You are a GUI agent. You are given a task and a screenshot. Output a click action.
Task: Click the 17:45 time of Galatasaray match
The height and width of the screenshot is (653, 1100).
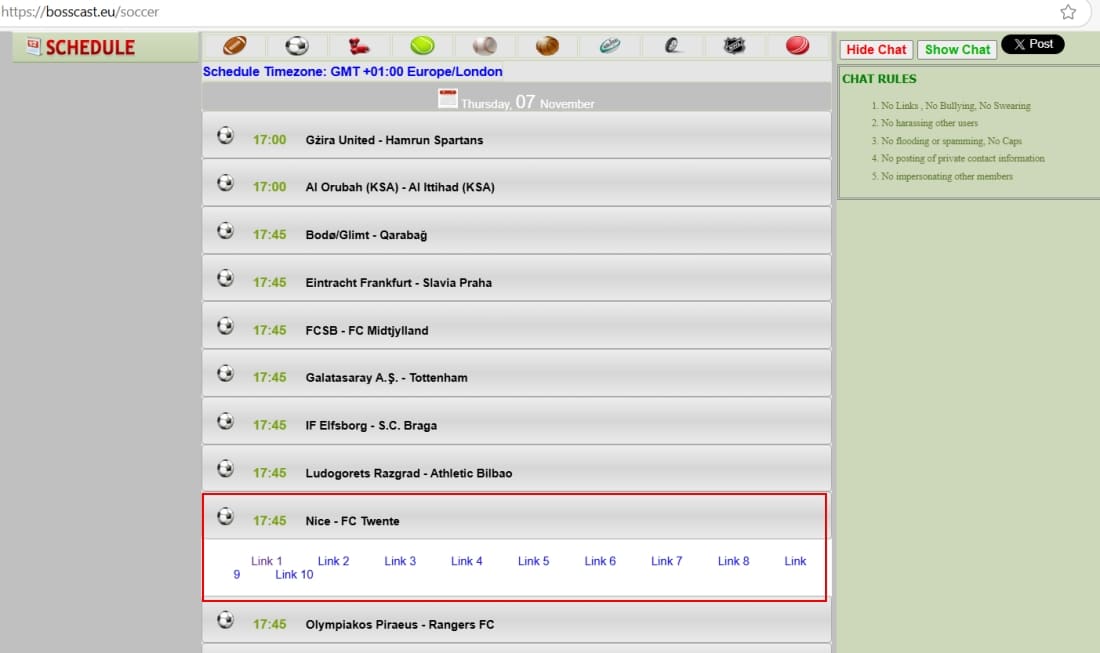[x=269, y=377]
